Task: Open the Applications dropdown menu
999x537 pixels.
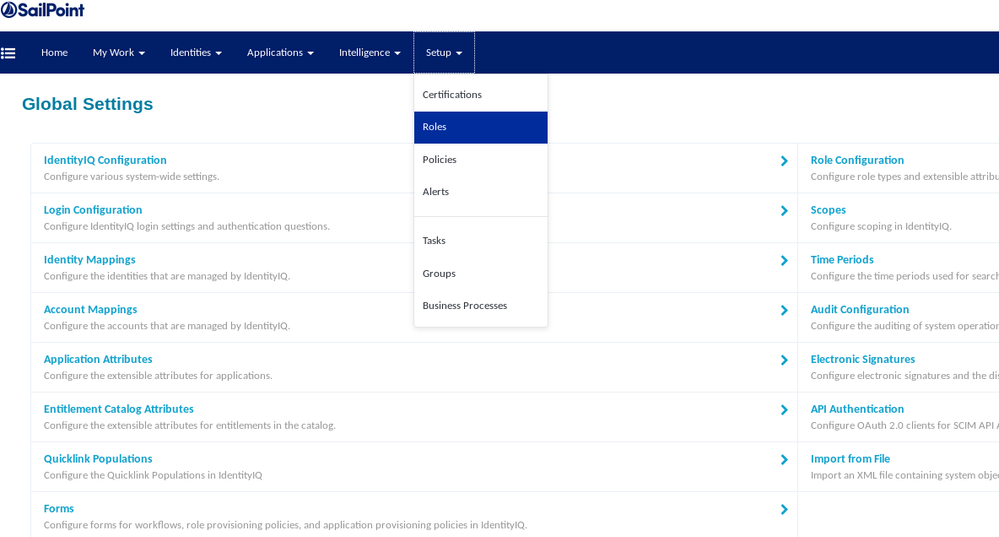Action: point(280,53)
